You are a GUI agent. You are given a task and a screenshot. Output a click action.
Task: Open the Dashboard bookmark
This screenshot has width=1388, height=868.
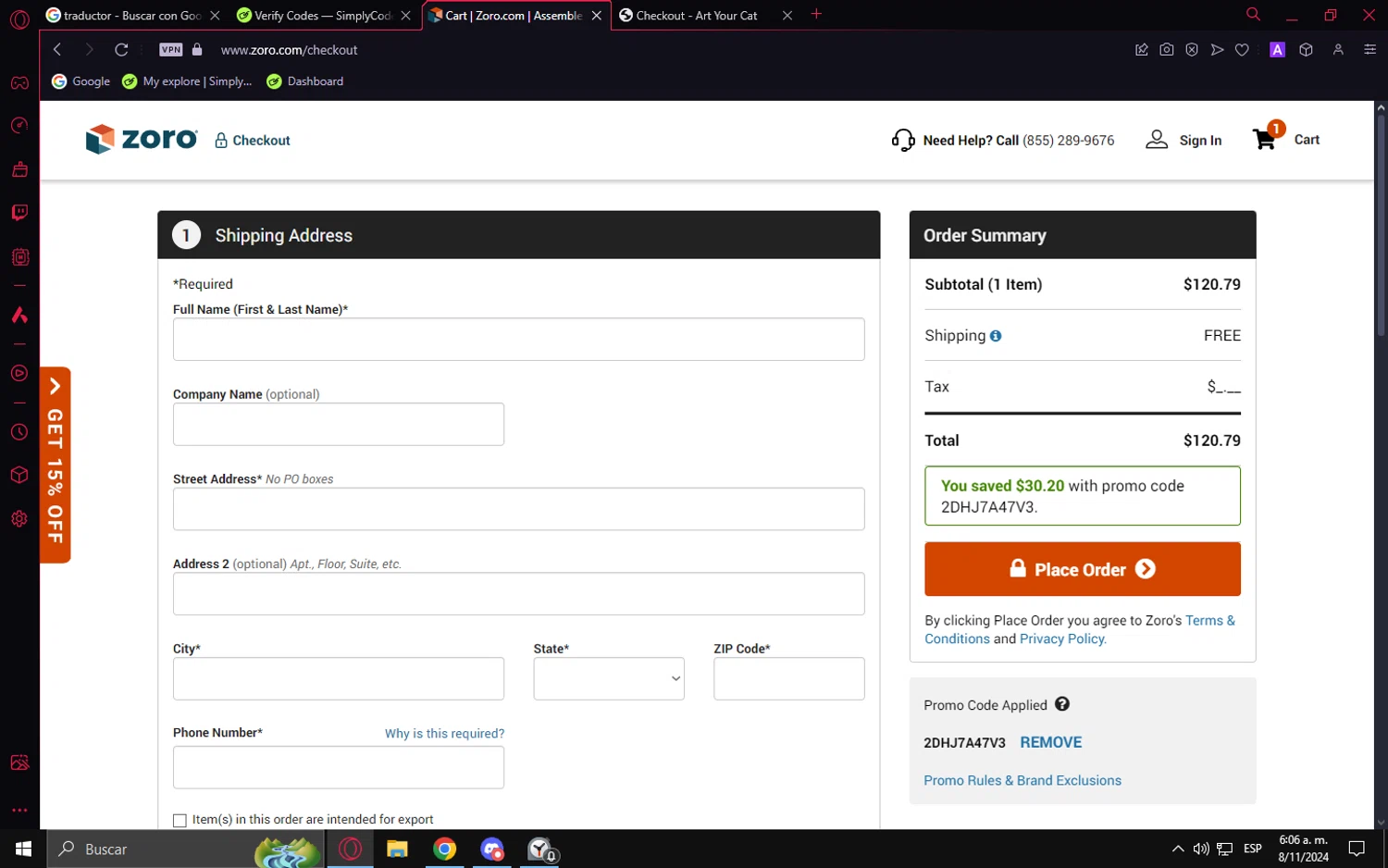tap(305, 81)
